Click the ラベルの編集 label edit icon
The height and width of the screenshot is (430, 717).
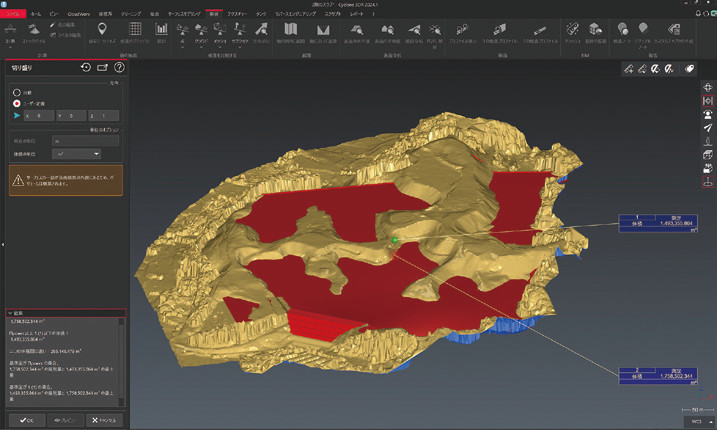[53, 35]
